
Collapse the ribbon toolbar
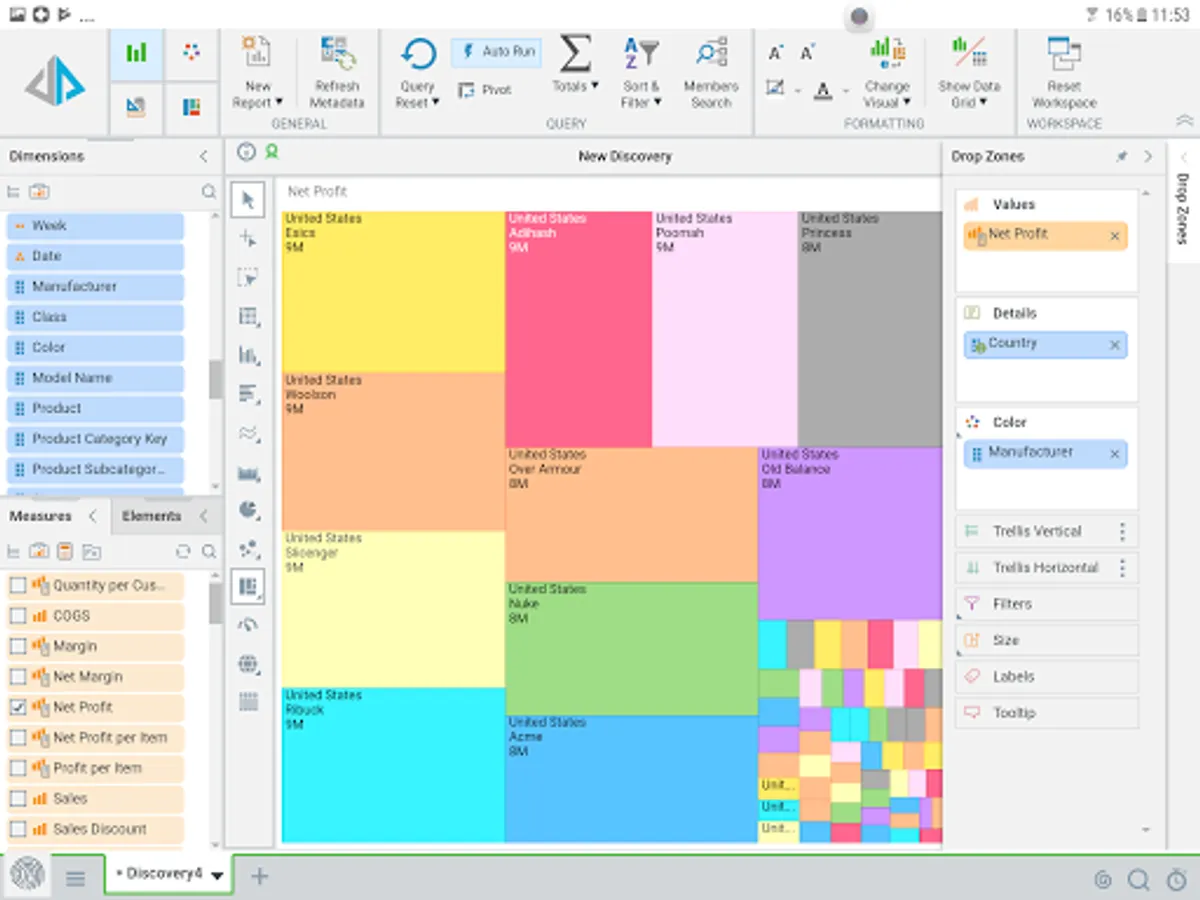tap(1183, 120)
